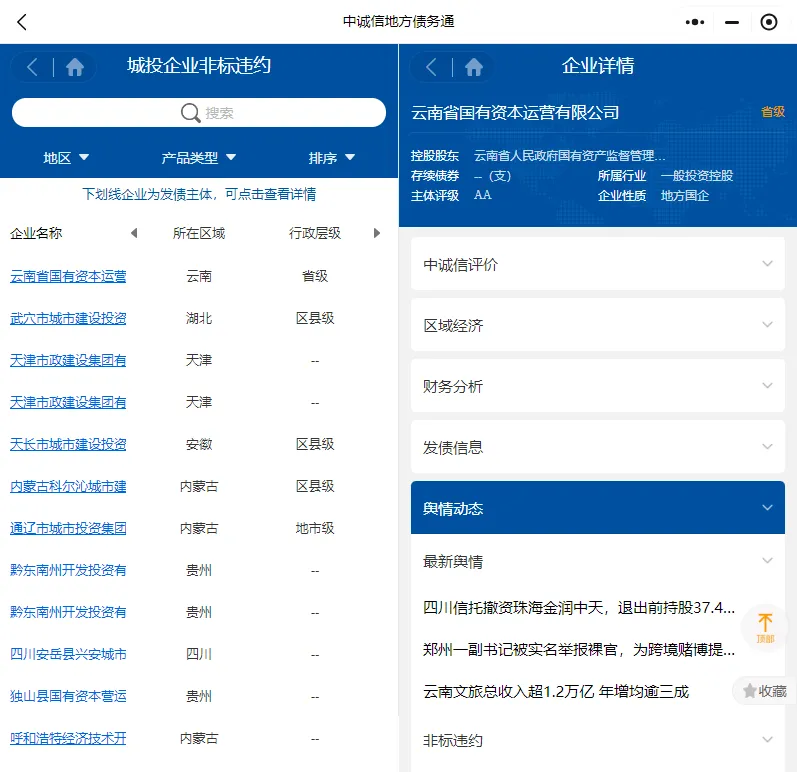
Task: Go back in 企业详情 panel
Action: pyautogui.click(x=432, y=67)
